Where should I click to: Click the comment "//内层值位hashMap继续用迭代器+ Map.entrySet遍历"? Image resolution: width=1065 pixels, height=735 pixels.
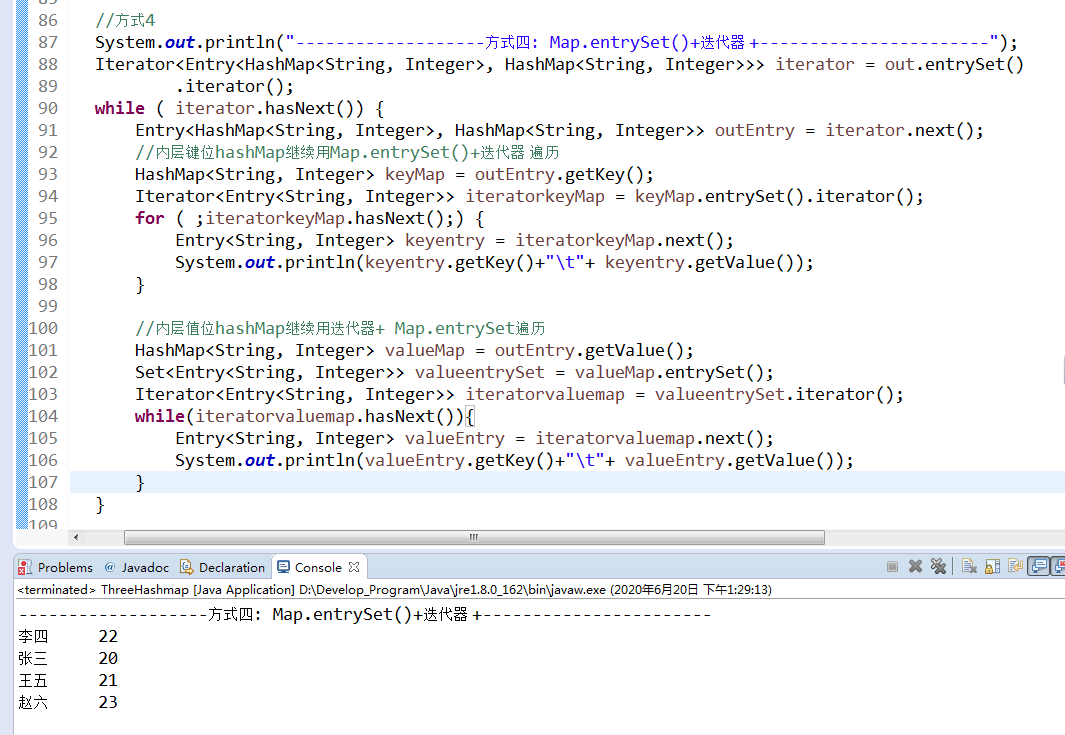pos(340,328)
